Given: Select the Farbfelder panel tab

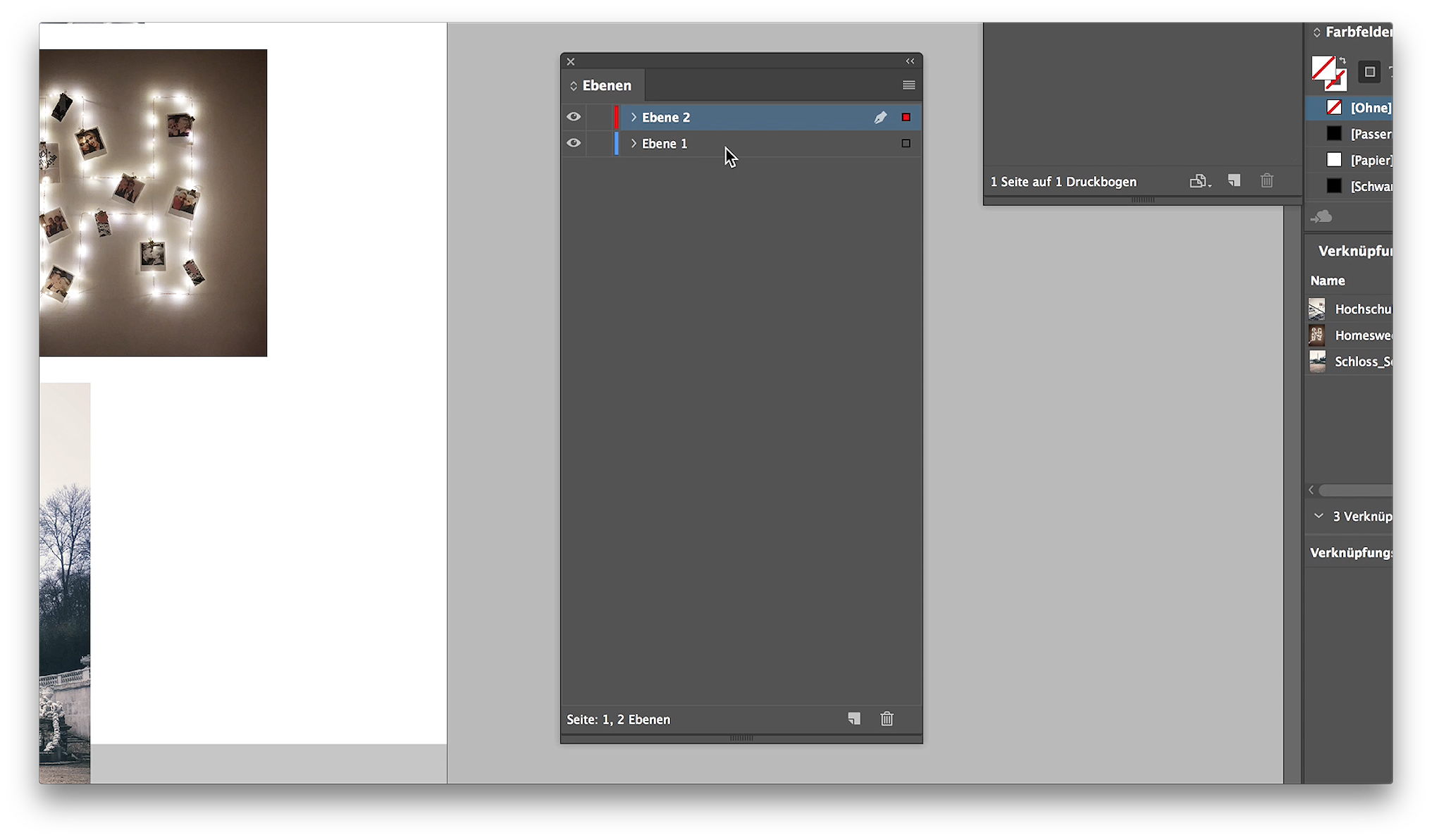Looking at the screenshot, I should pos(1357,32).
